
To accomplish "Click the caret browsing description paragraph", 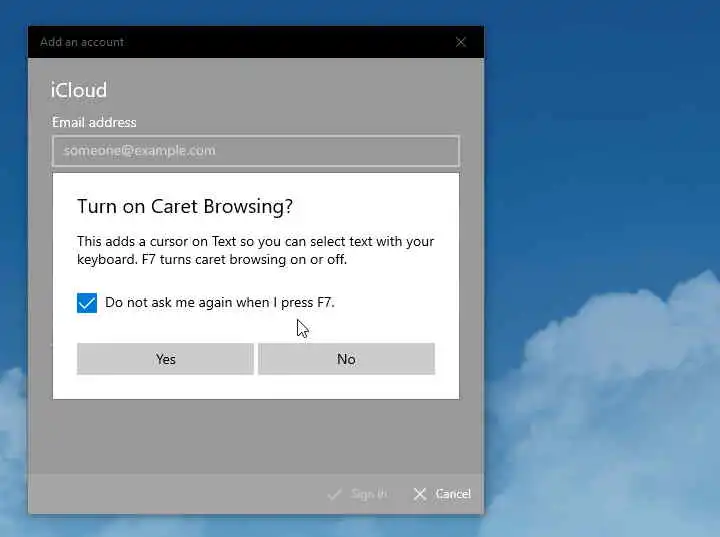I will [255, 250].
